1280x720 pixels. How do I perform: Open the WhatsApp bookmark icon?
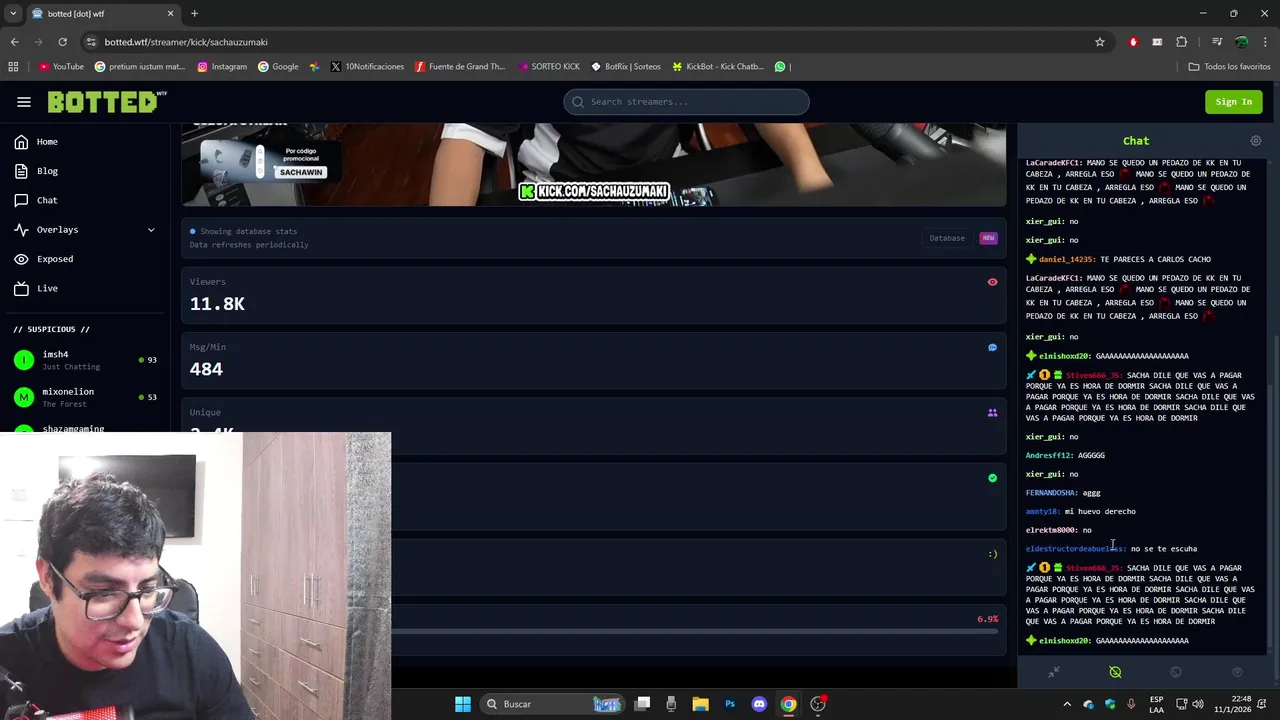780,67
